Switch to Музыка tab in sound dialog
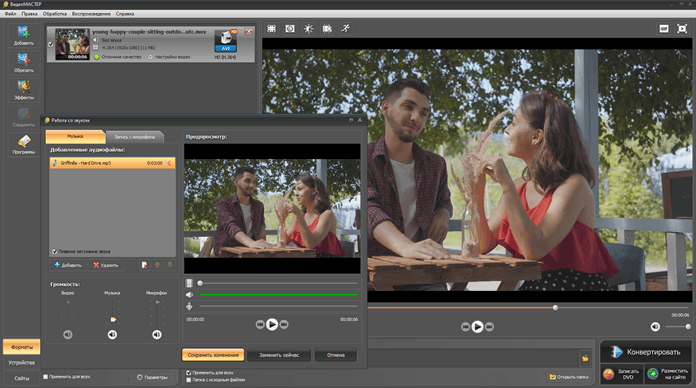Viewport: 696px width, 388px height. click(x=75, y=136)
